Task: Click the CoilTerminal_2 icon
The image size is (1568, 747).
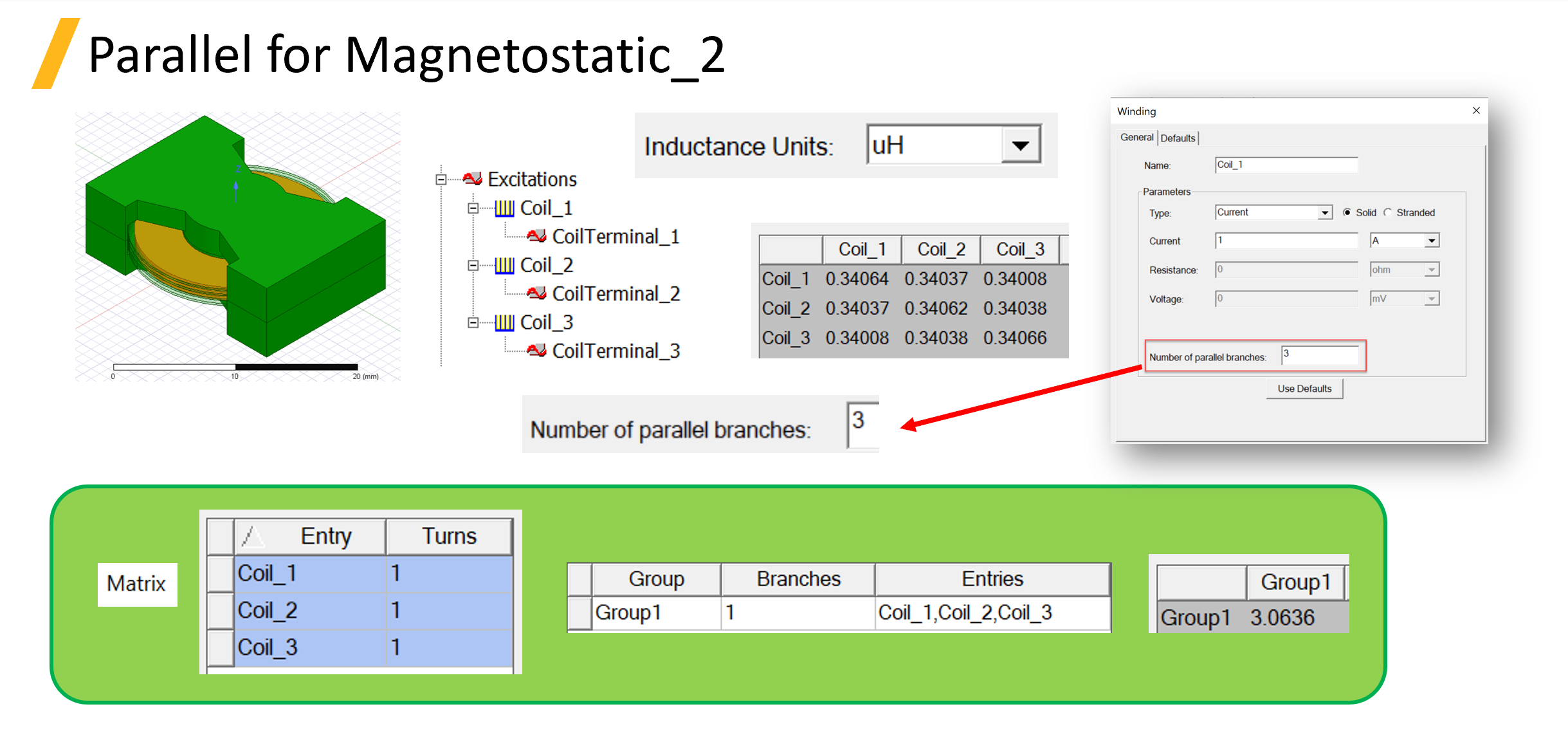Action: pyautogui.click(x=536, y=293)
